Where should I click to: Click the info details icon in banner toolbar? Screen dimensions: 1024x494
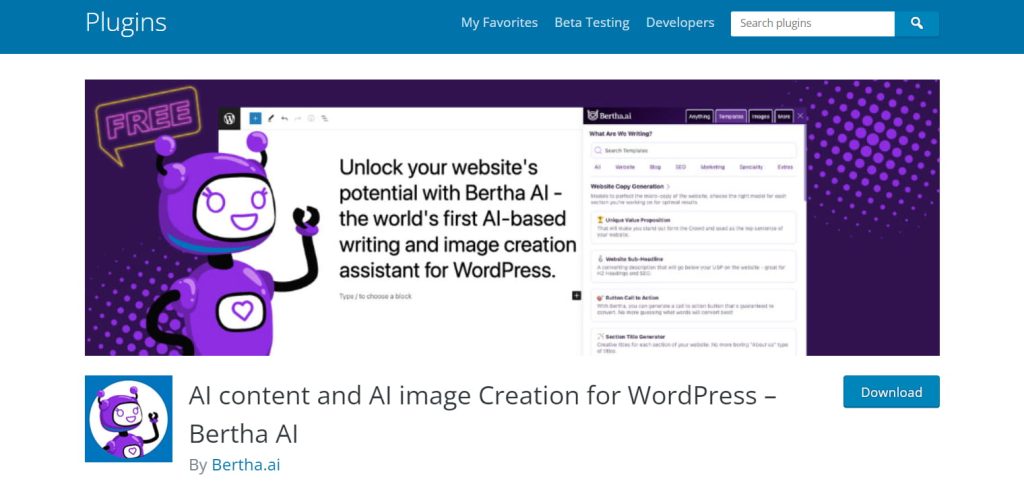pyautogui.click(x=312, y=118)
